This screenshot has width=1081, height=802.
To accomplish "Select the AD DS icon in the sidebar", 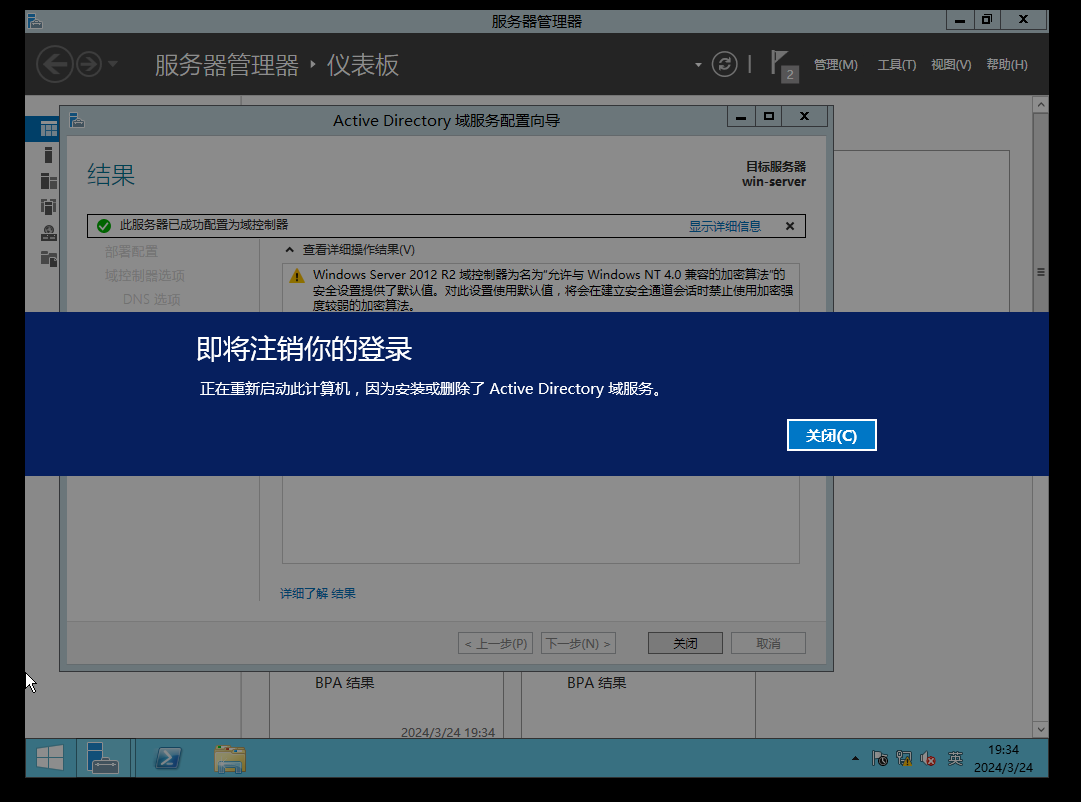I will tap(48, 207).
